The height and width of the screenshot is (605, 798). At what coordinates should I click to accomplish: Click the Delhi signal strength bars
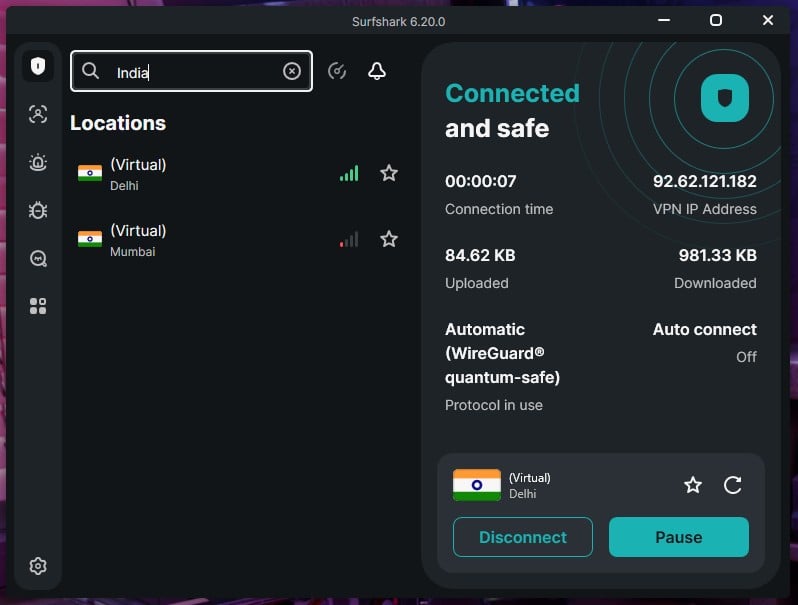pos(349,174)
